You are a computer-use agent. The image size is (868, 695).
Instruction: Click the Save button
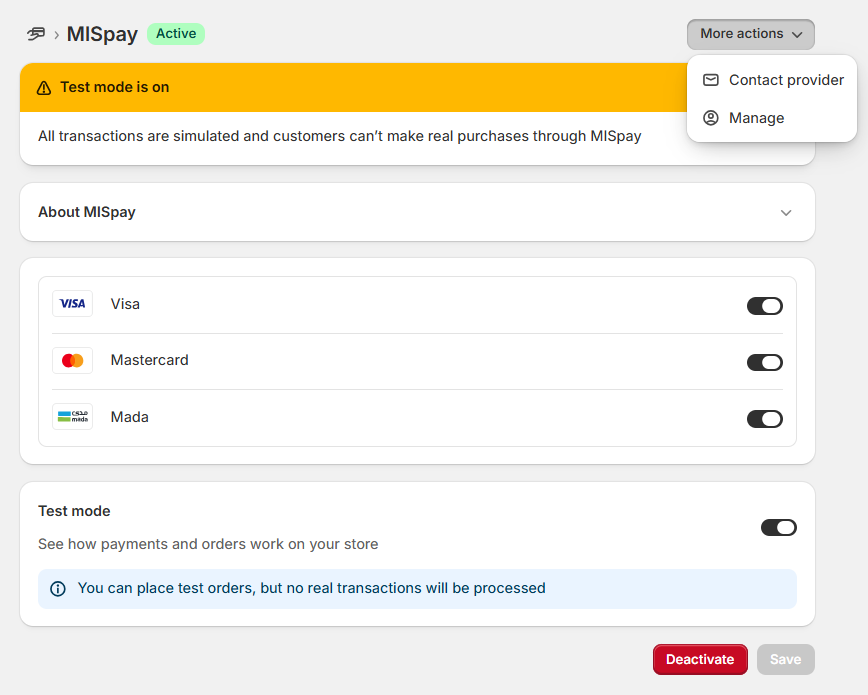[x=786, y=659]
